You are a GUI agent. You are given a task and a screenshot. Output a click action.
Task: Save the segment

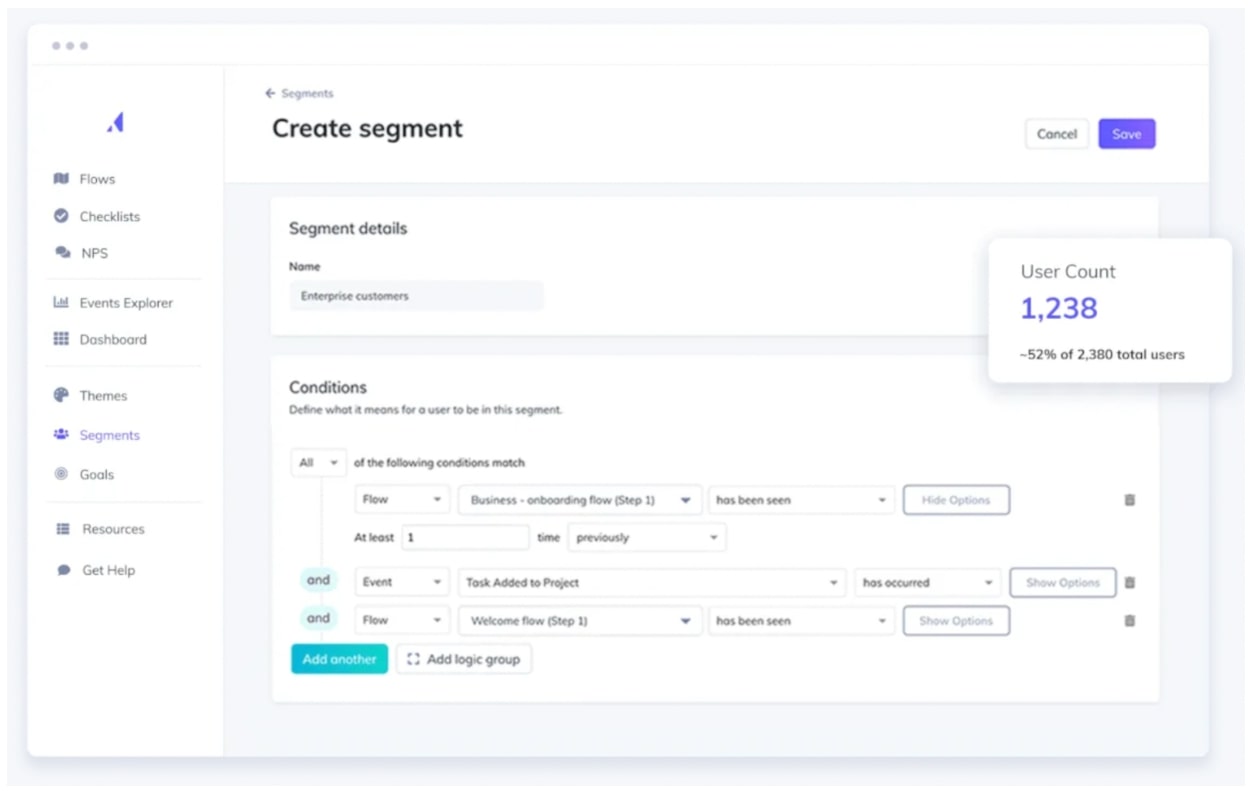[1127, 134]
